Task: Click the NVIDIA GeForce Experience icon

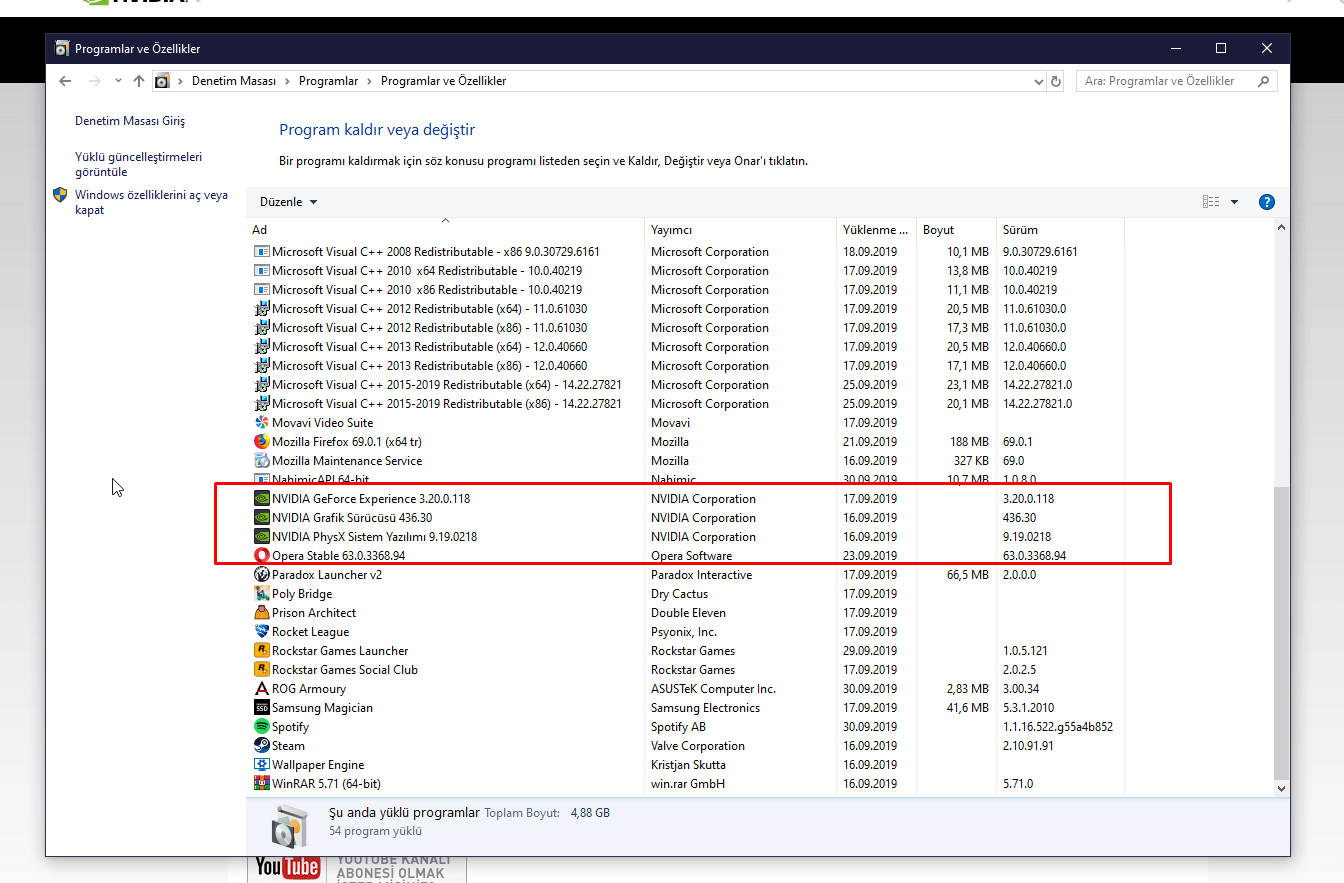Action: pos(262,499)
